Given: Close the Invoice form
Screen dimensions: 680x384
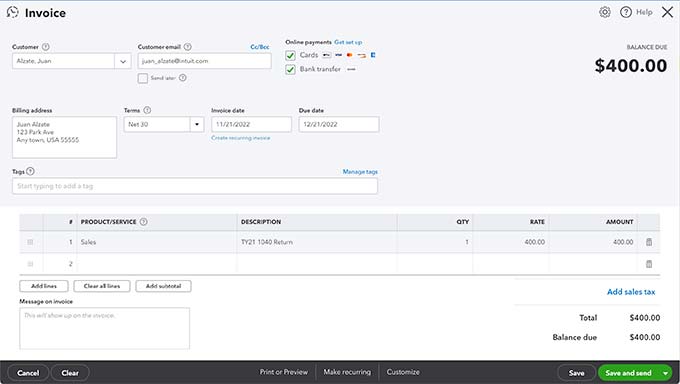Looking at the screenshot, I should [x=667, y=12].
